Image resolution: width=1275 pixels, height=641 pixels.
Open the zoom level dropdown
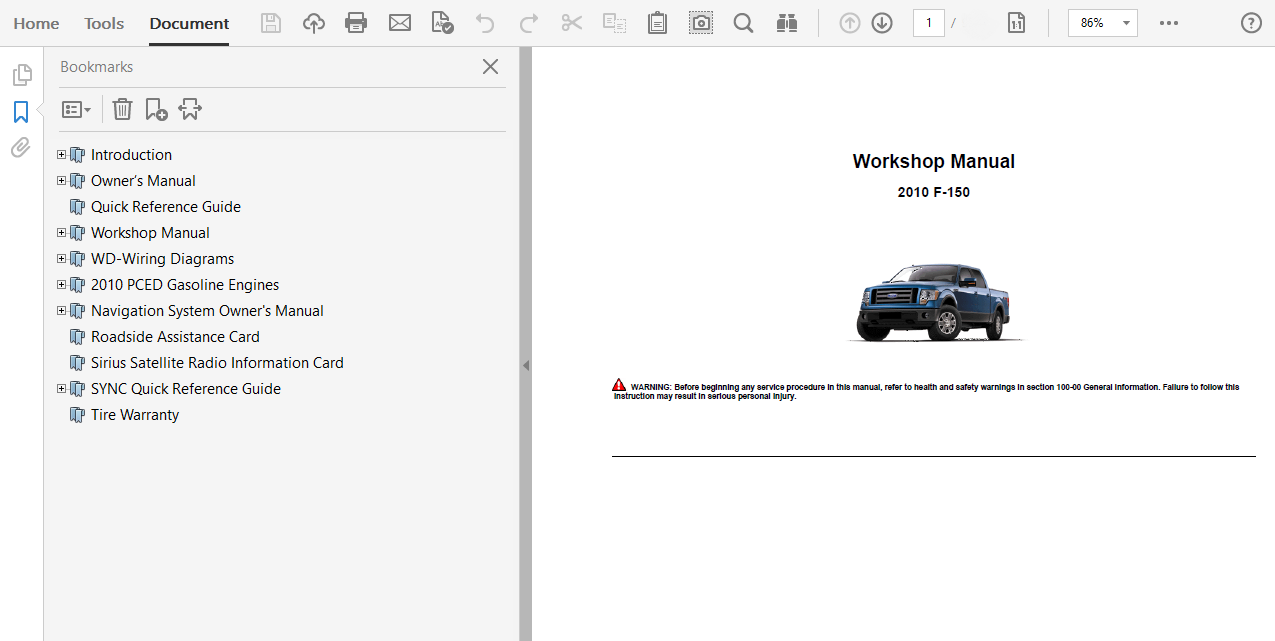click(x=1126, y=23)
